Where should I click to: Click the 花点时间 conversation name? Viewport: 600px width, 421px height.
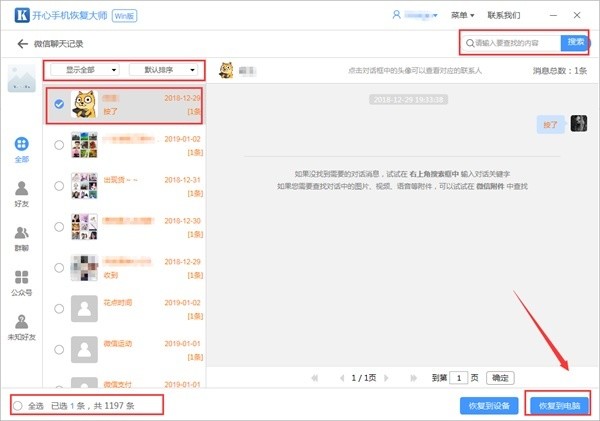[x=117, y=302]
